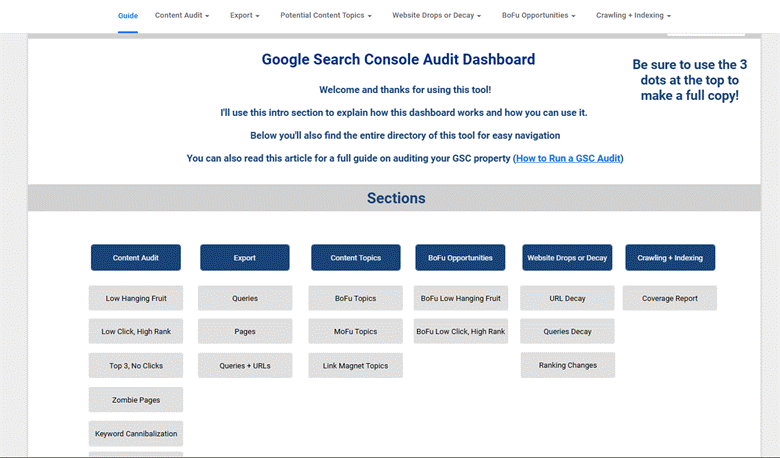Open Link Magnet Topics
This screenshot has height=458, width=780.
356,366
